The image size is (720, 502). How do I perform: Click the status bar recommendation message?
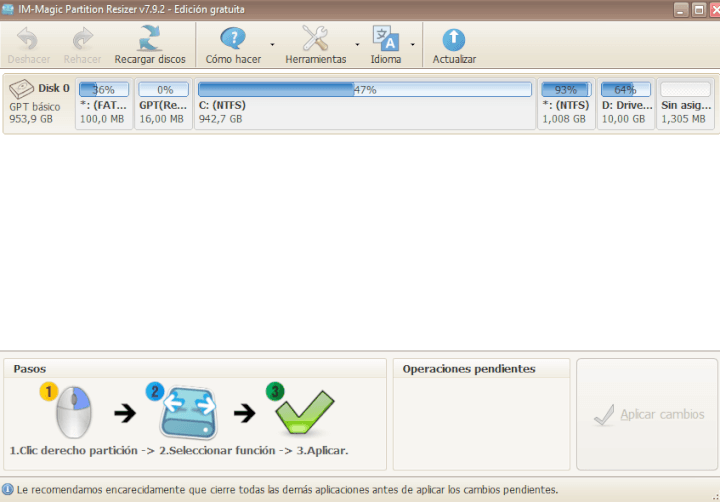287,490
